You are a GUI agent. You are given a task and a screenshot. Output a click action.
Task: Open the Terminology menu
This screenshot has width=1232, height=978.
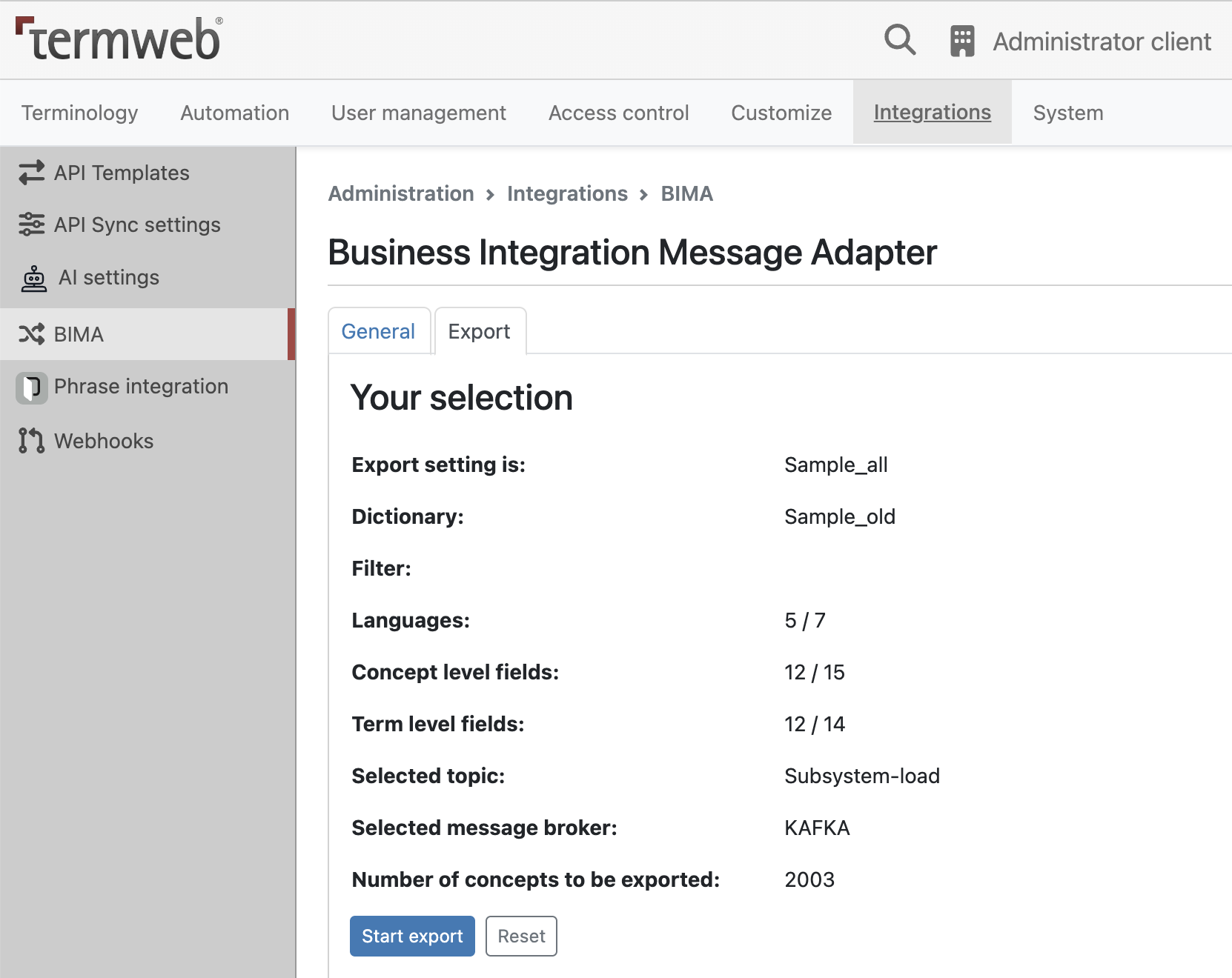[80, 113]
